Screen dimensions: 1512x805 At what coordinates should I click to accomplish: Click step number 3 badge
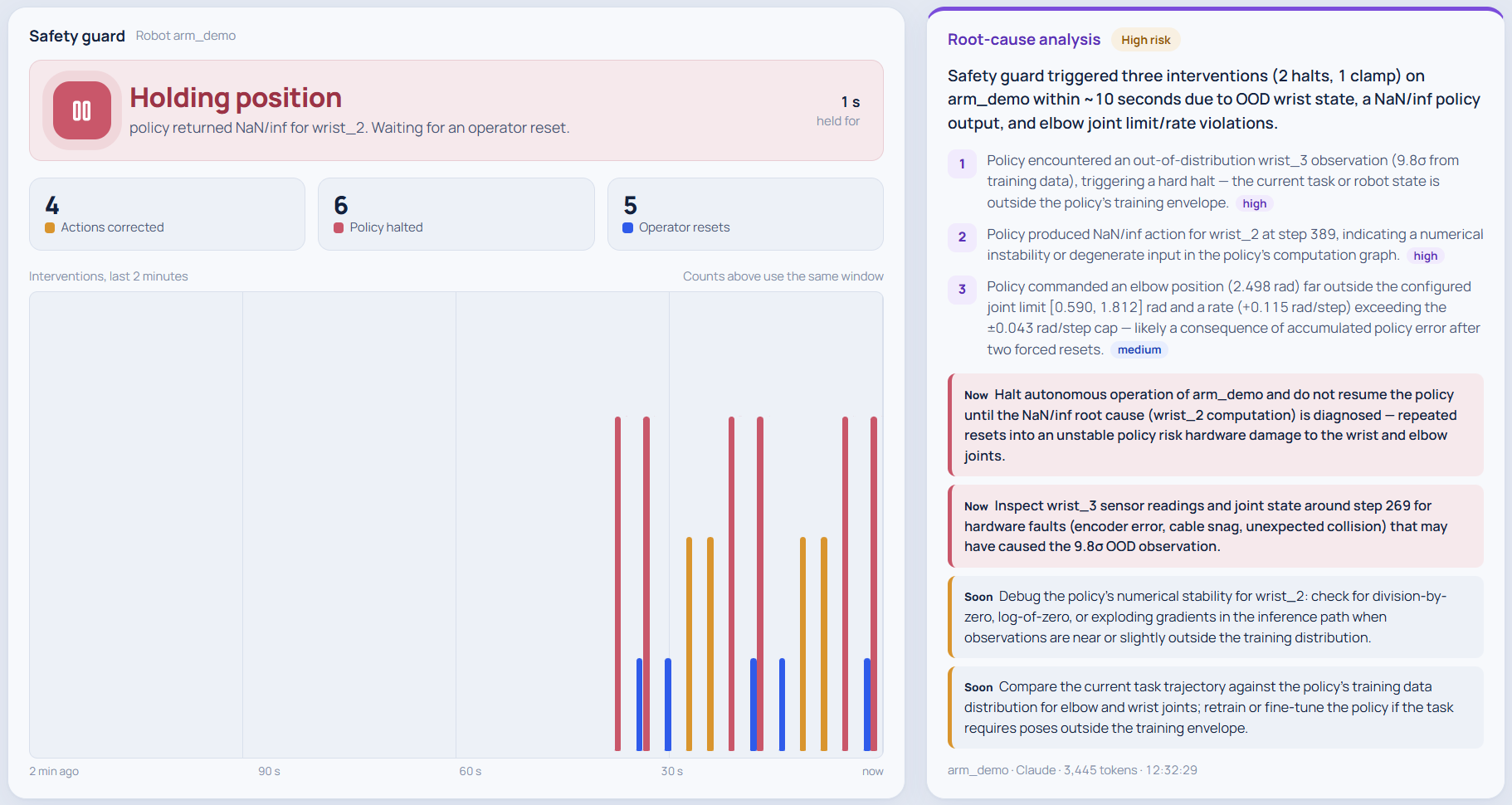[x=962, y=290]
